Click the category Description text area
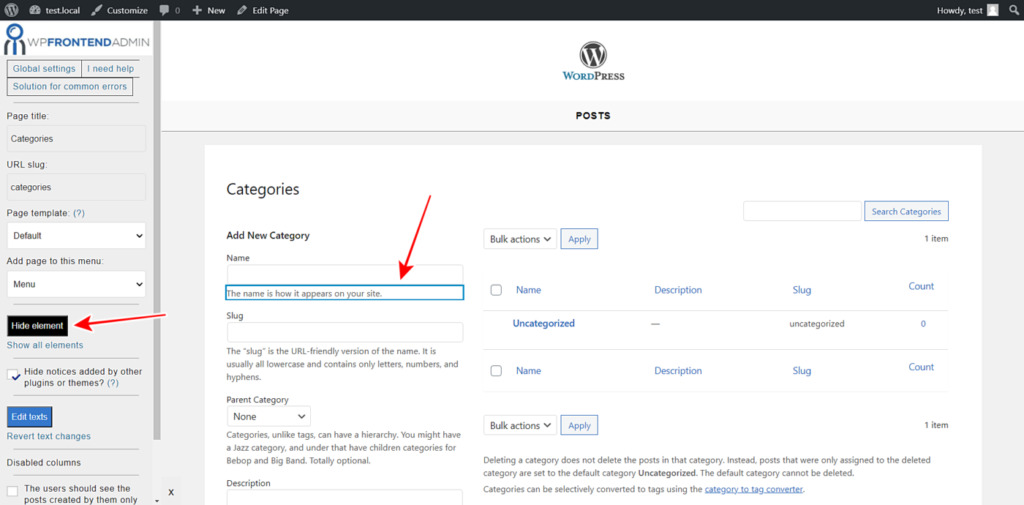This screenshot has width=1024, height=505. (345, 497)
